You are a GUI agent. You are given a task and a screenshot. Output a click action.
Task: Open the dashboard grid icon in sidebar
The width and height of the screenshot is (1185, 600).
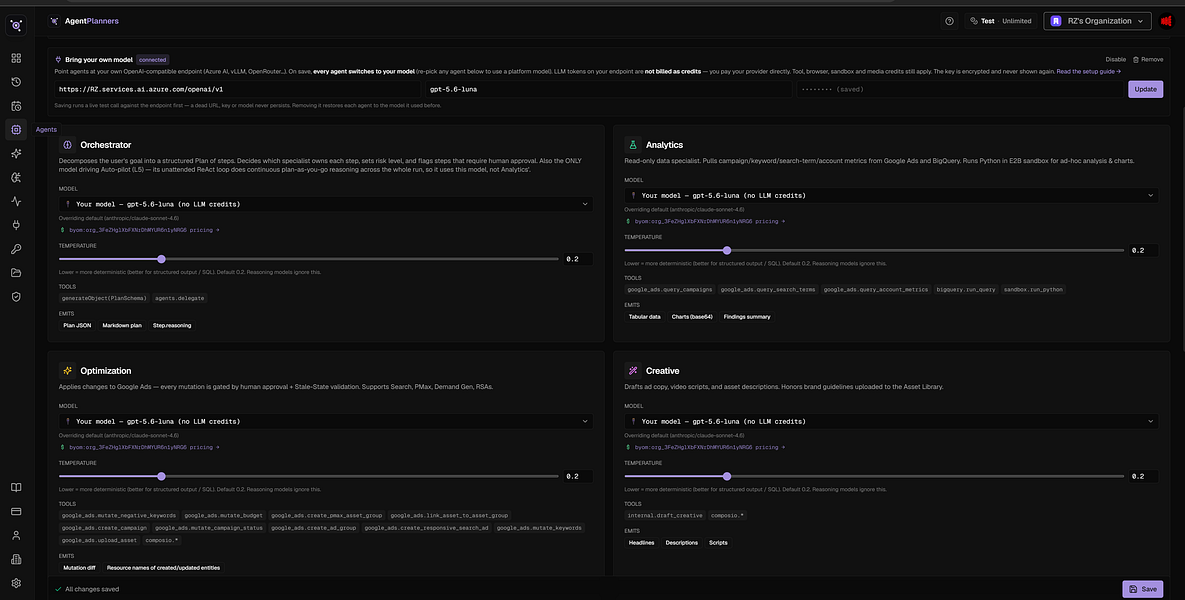(x=16, y=58)
